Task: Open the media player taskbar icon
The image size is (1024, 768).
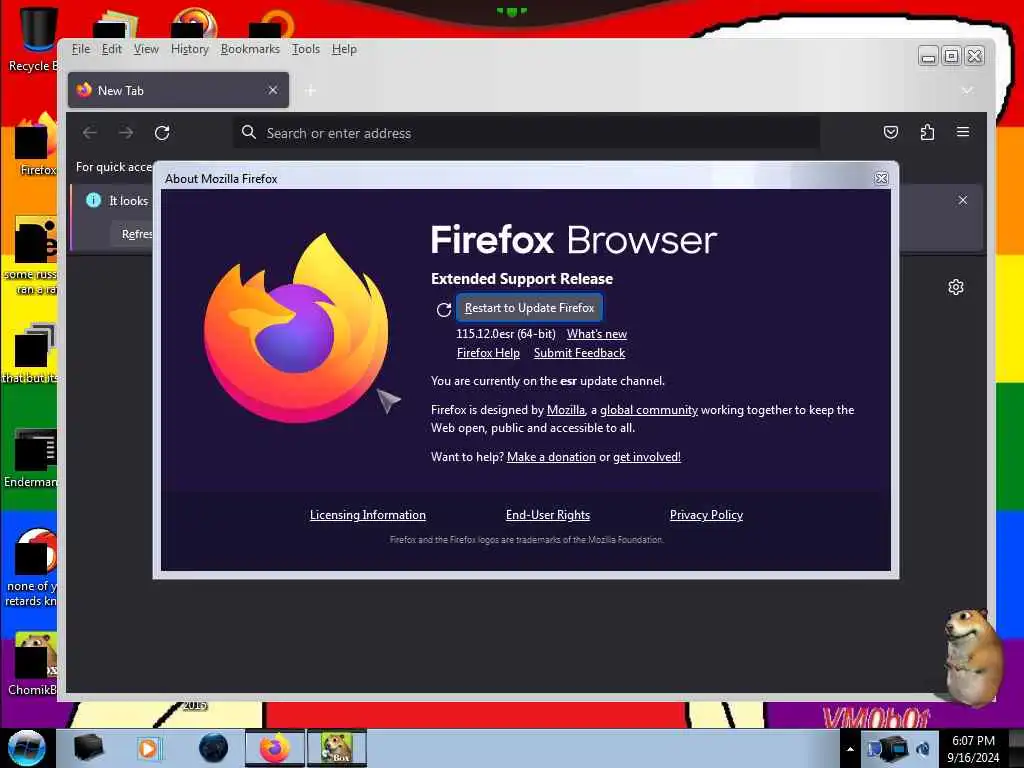Action: (x=148, y=748)
